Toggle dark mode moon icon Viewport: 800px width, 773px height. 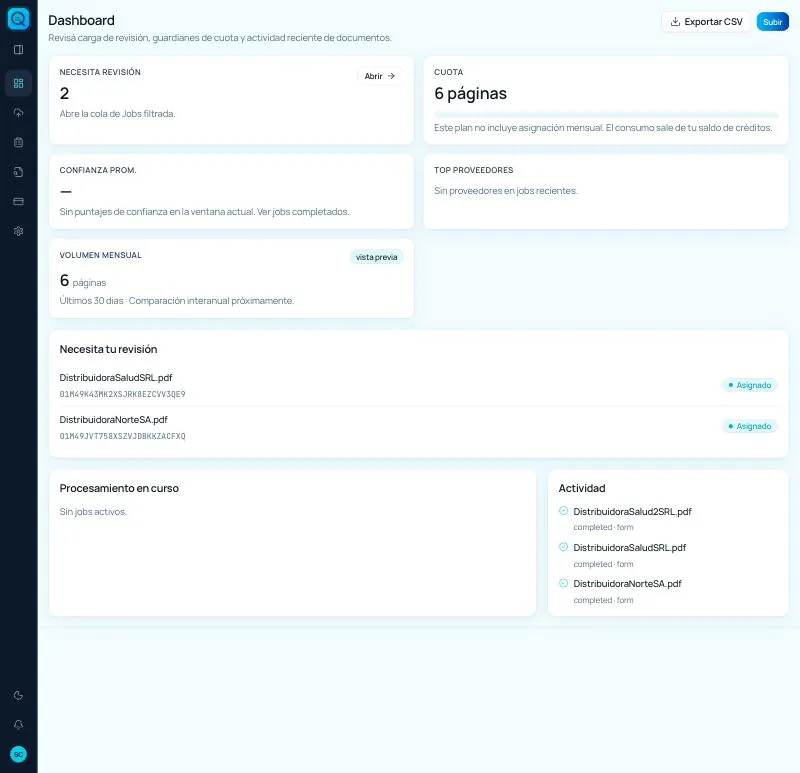click(18, 695)
